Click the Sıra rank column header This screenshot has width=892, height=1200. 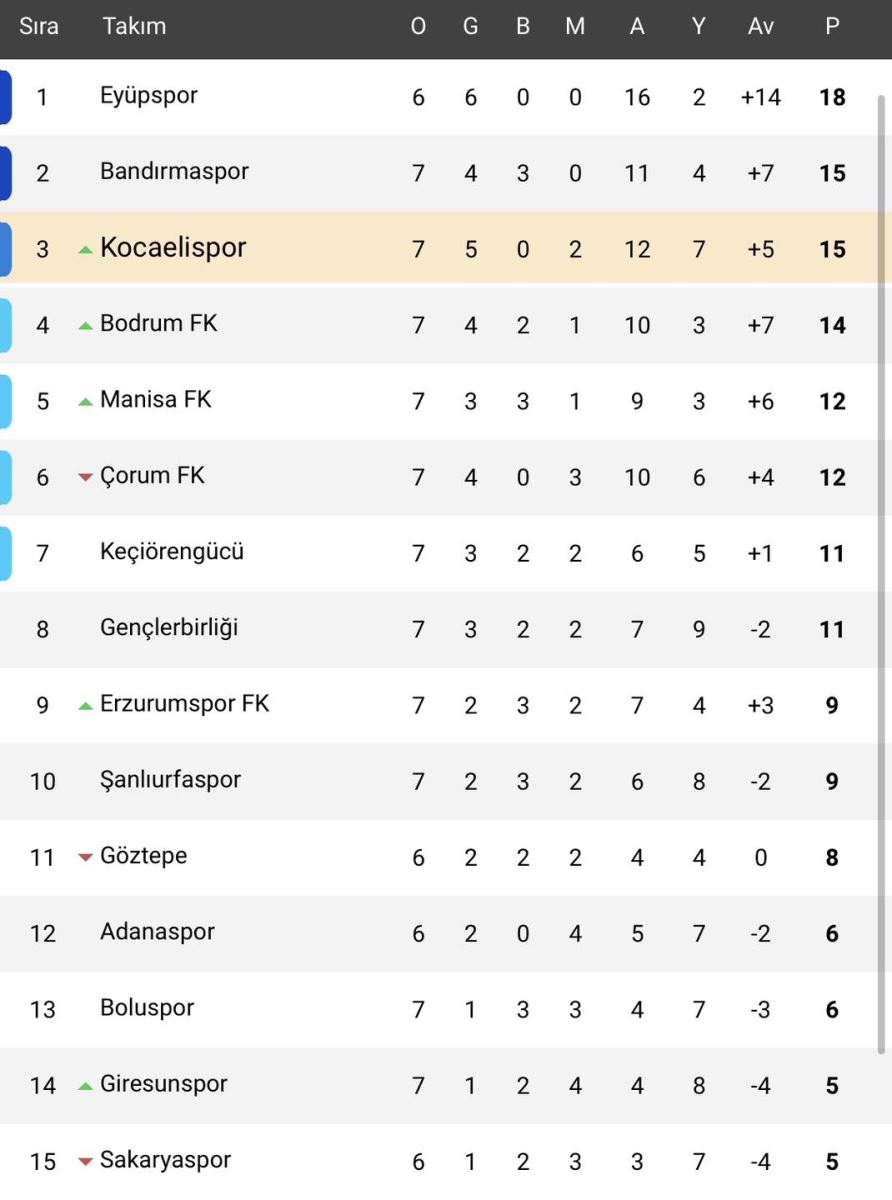coord(39,27)
